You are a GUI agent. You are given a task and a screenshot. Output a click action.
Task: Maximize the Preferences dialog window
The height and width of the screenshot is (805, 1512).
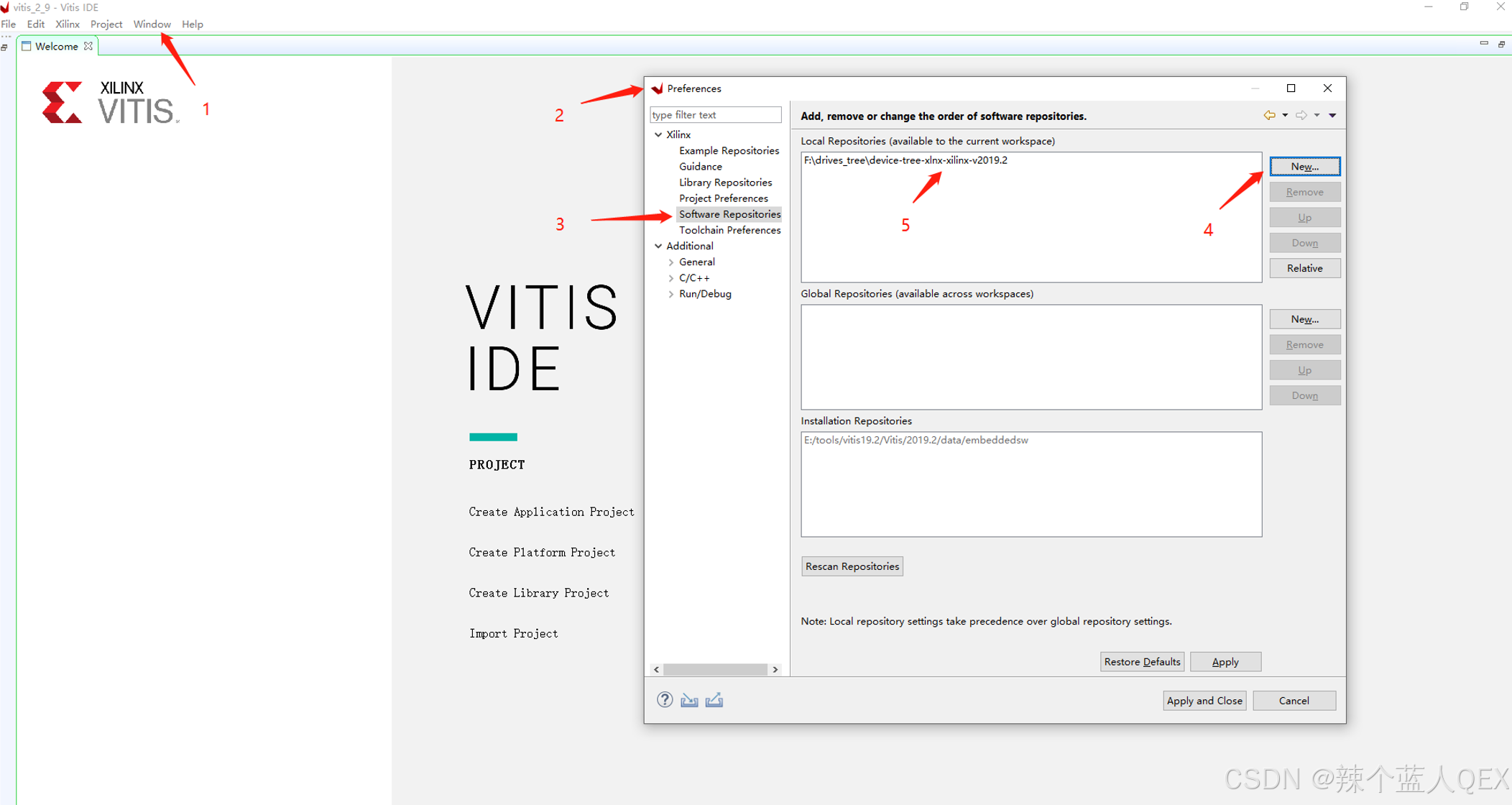[x=1291, y=88]
